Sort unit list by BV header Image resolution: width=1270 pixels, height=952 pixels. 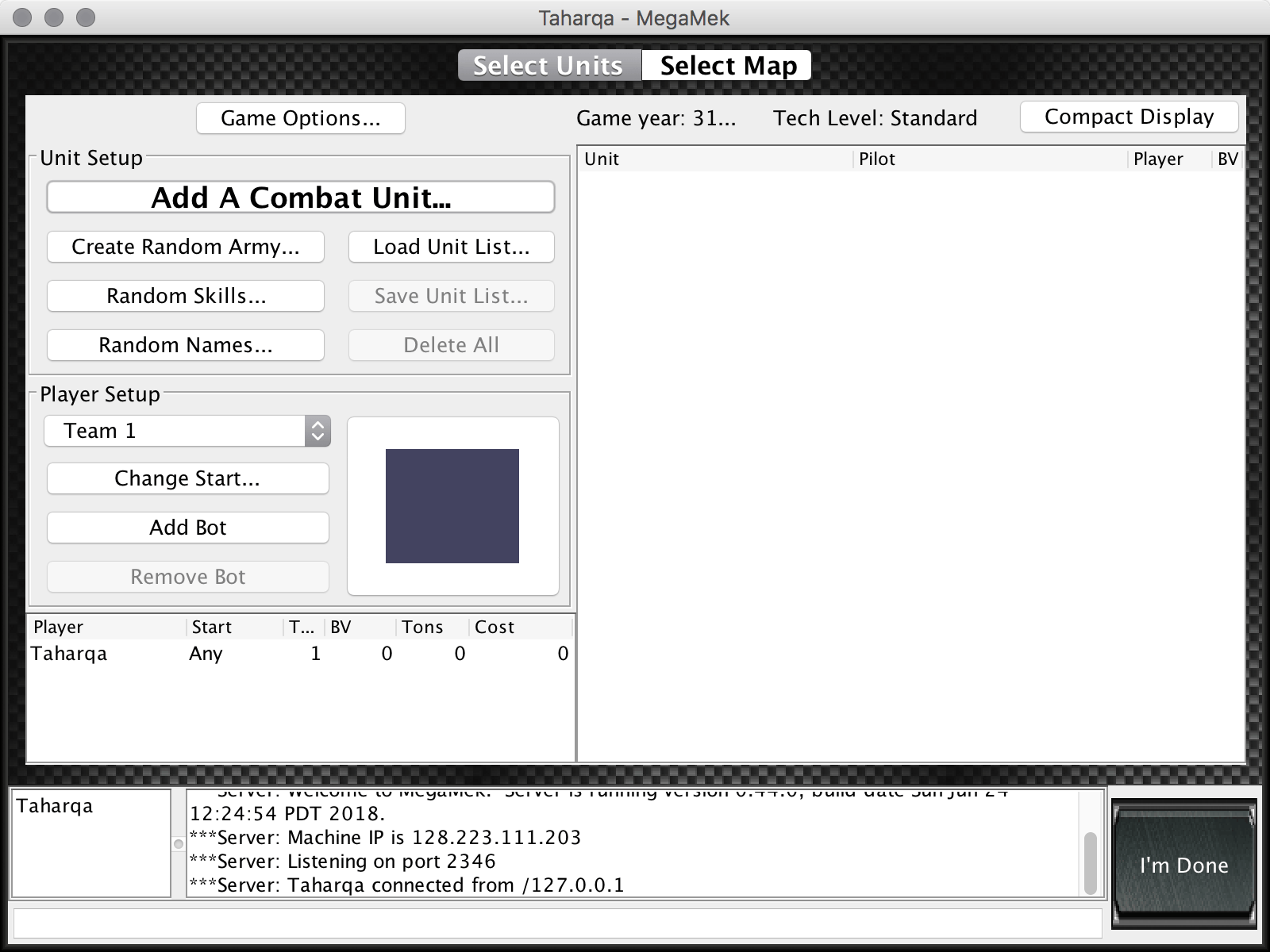pos(1229,159)
